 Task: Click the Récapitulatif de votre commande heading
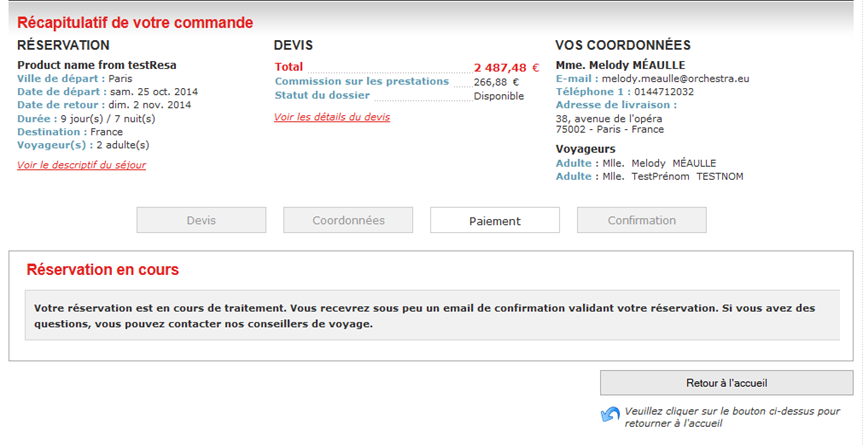pos(135,23)
